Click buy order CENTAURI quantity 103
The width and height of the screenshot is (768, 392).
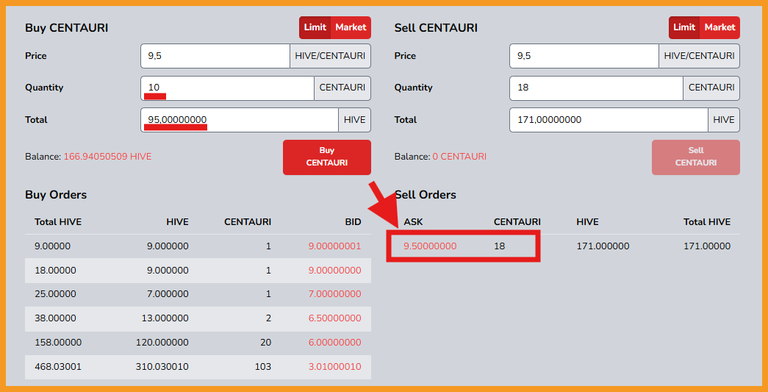(263, 367)
